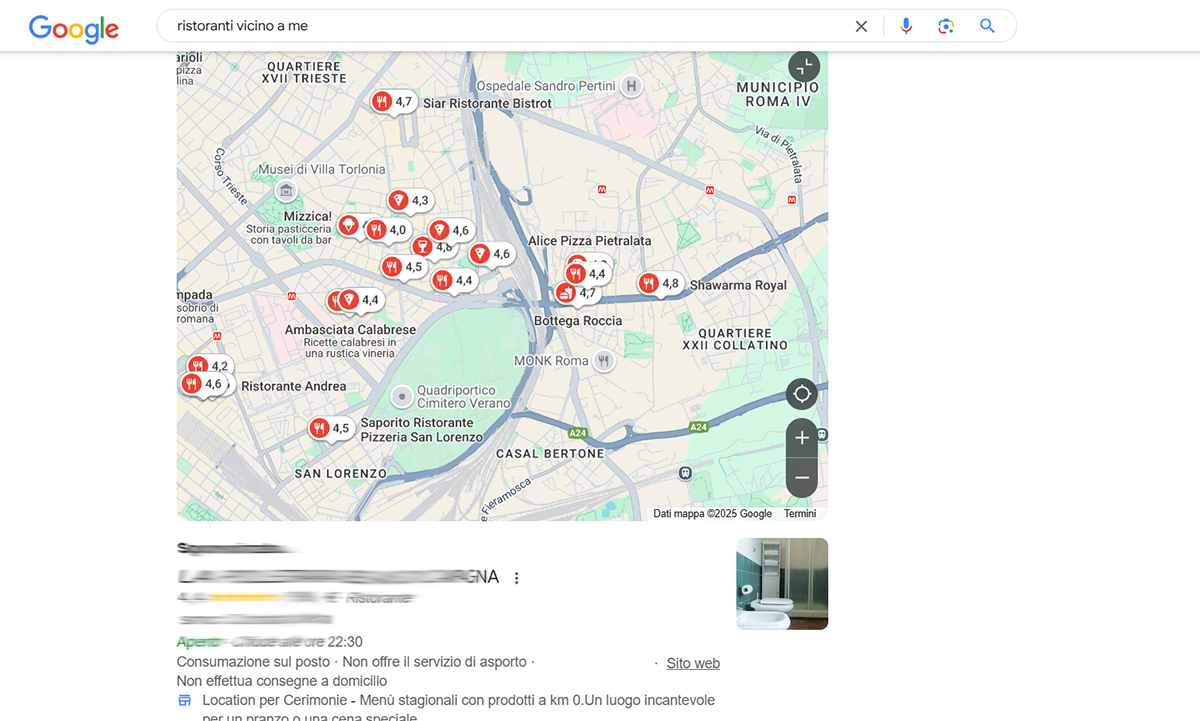Image resolution: width=1200 pixels, height=721 pixels.
Task: Open more options for the restaurant listing
Action: click(517, 578)
